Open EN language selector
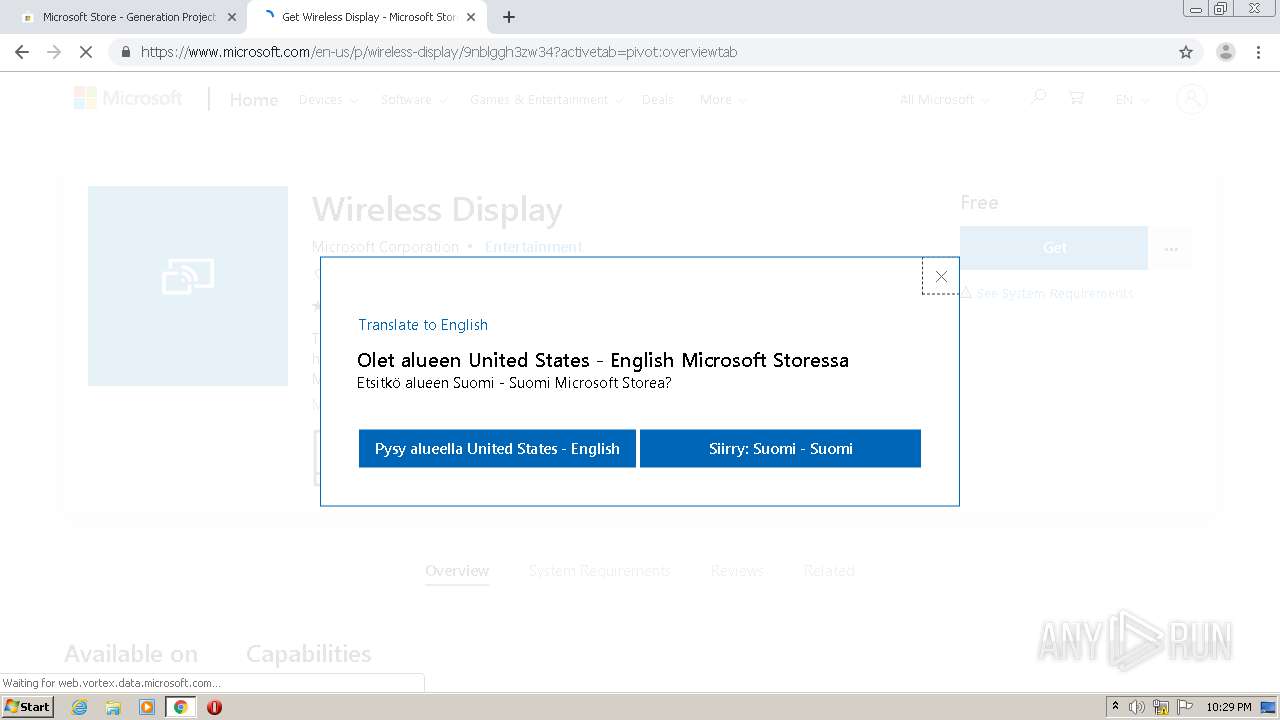 coord(1132,100)
